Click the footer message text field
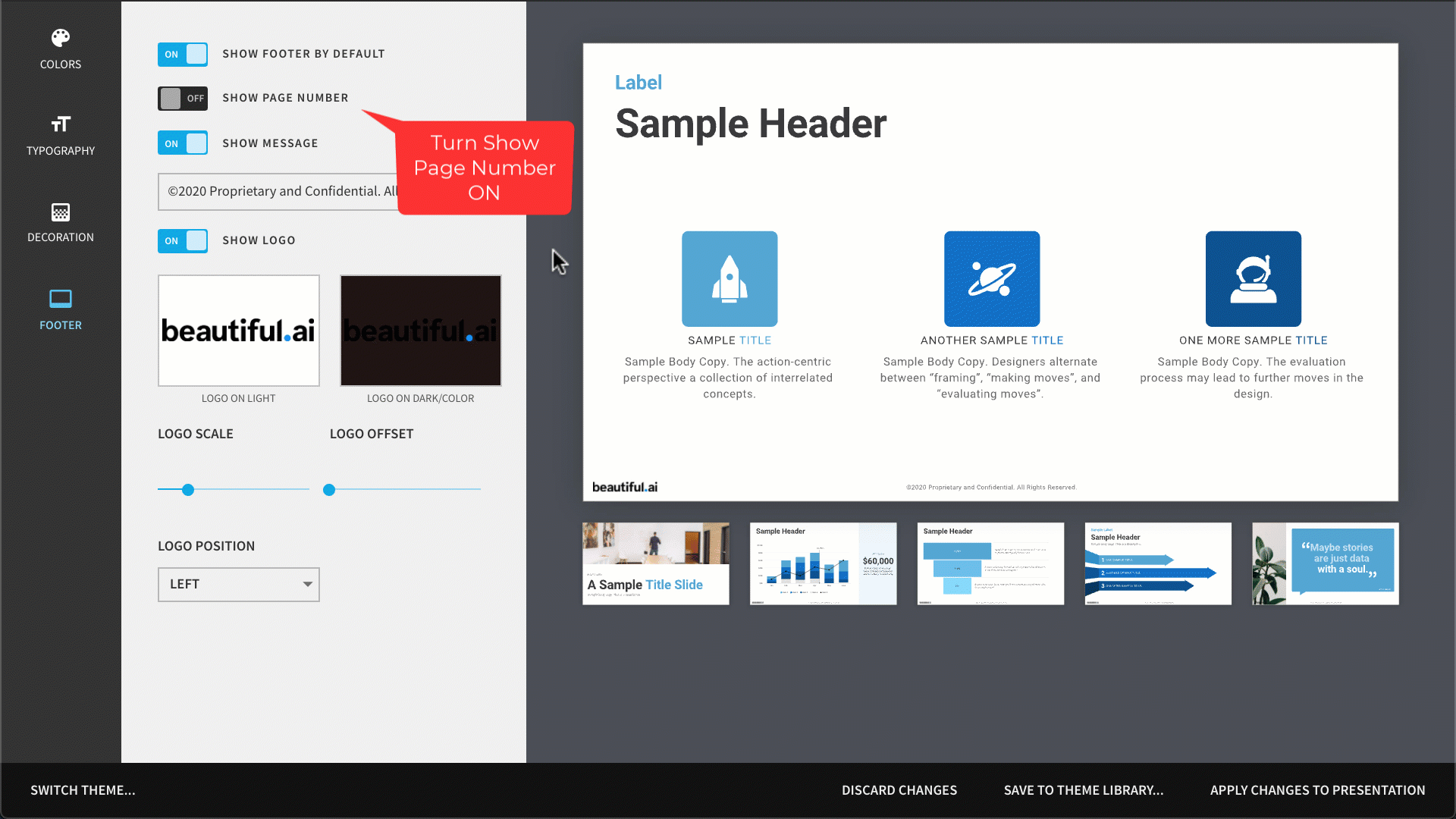Viewport: 1456px width, 819px height. coord(278,192)
